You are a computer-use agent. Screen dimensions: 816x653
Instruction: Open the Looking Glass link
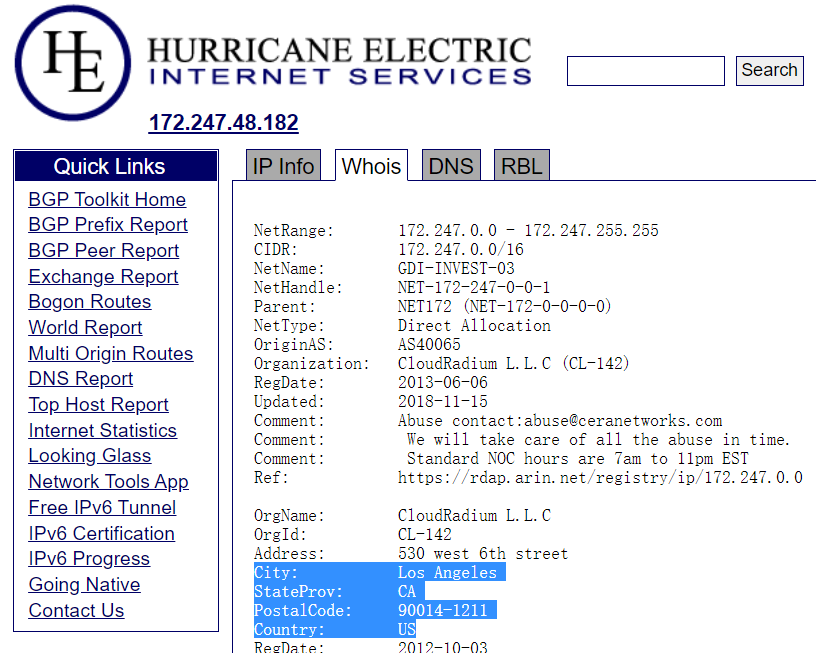[x=90, y=456]
